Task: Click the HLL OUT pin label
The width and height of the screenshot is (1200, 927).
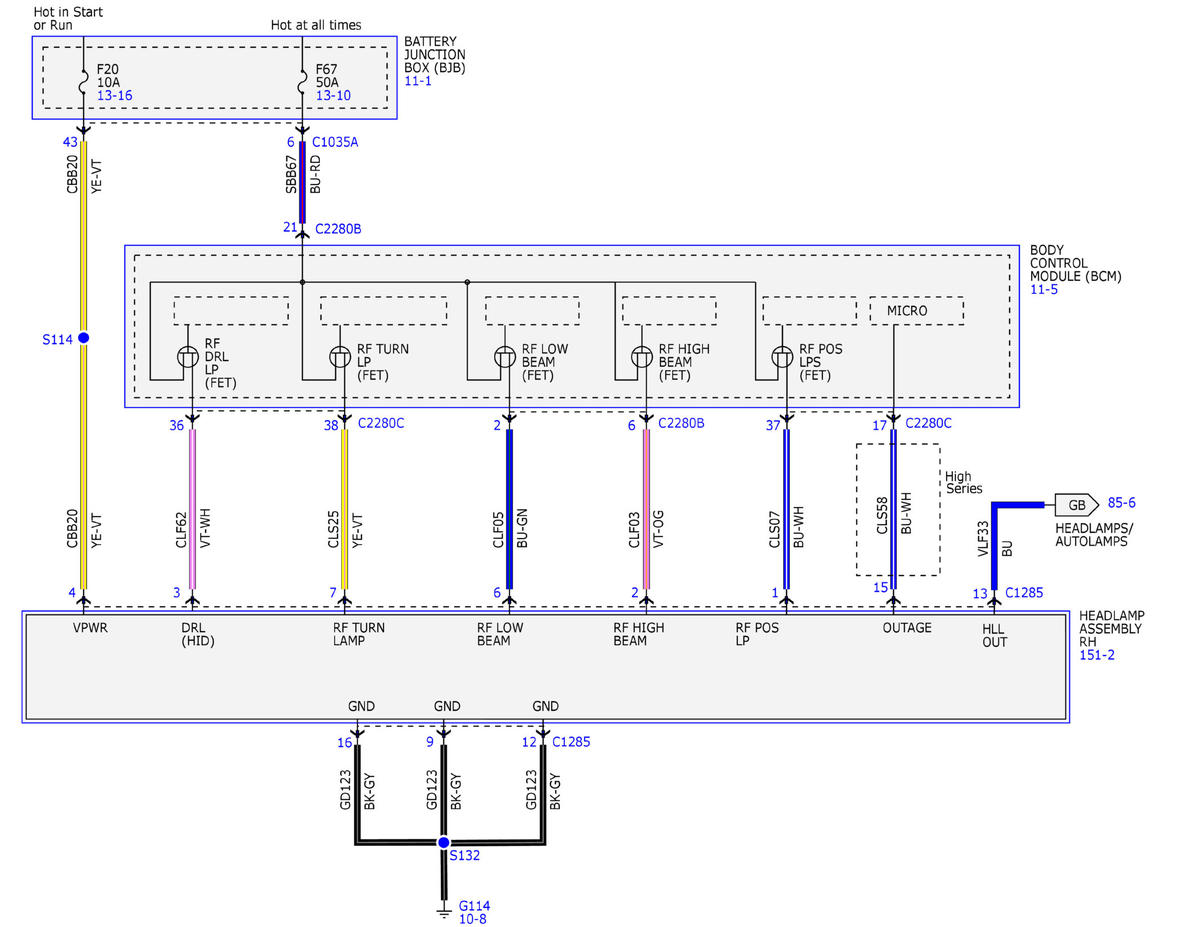Action: point(996,634)
